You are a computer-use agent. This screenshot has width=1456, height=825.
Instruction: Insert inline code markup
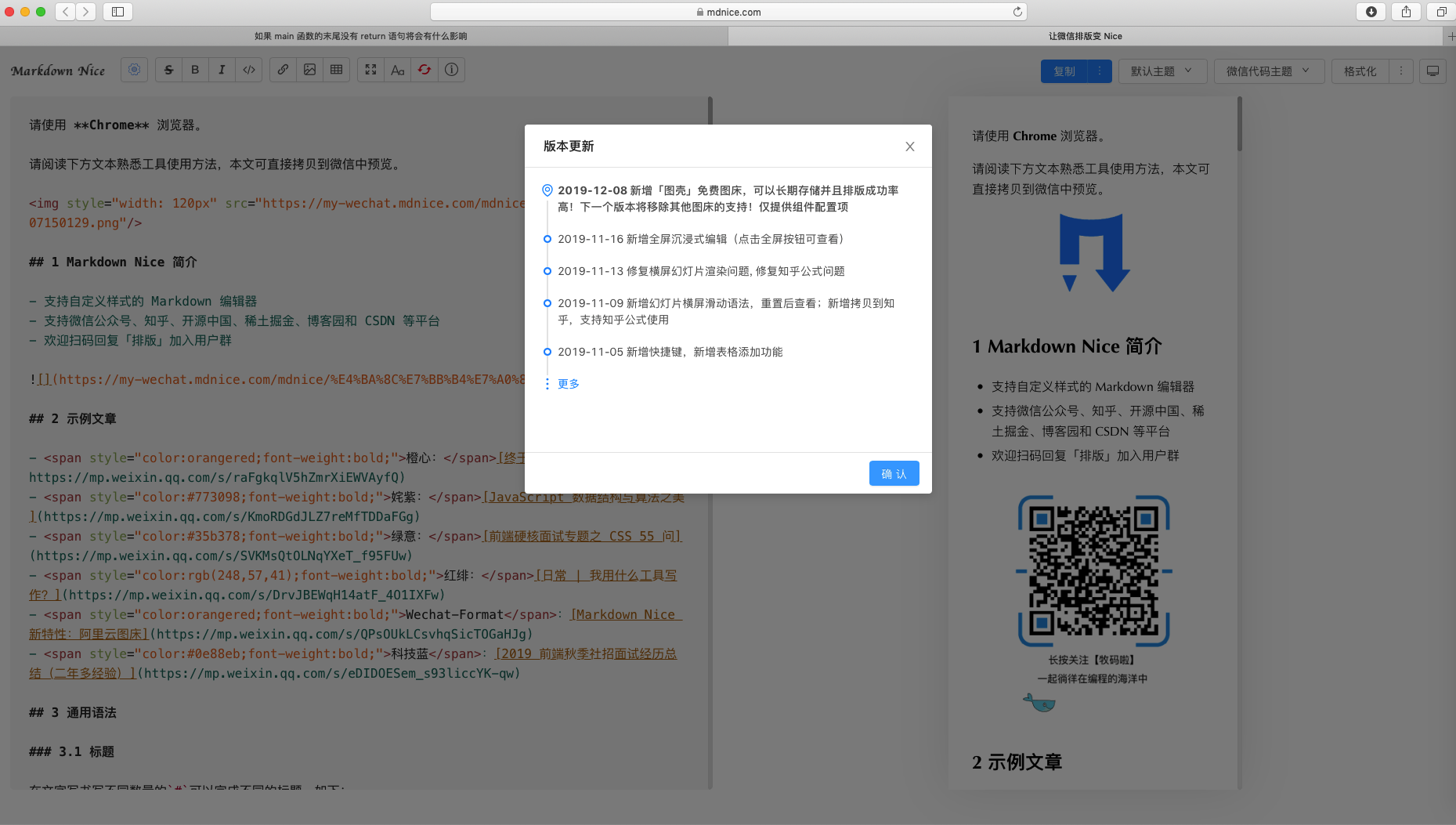coord(249,70)
